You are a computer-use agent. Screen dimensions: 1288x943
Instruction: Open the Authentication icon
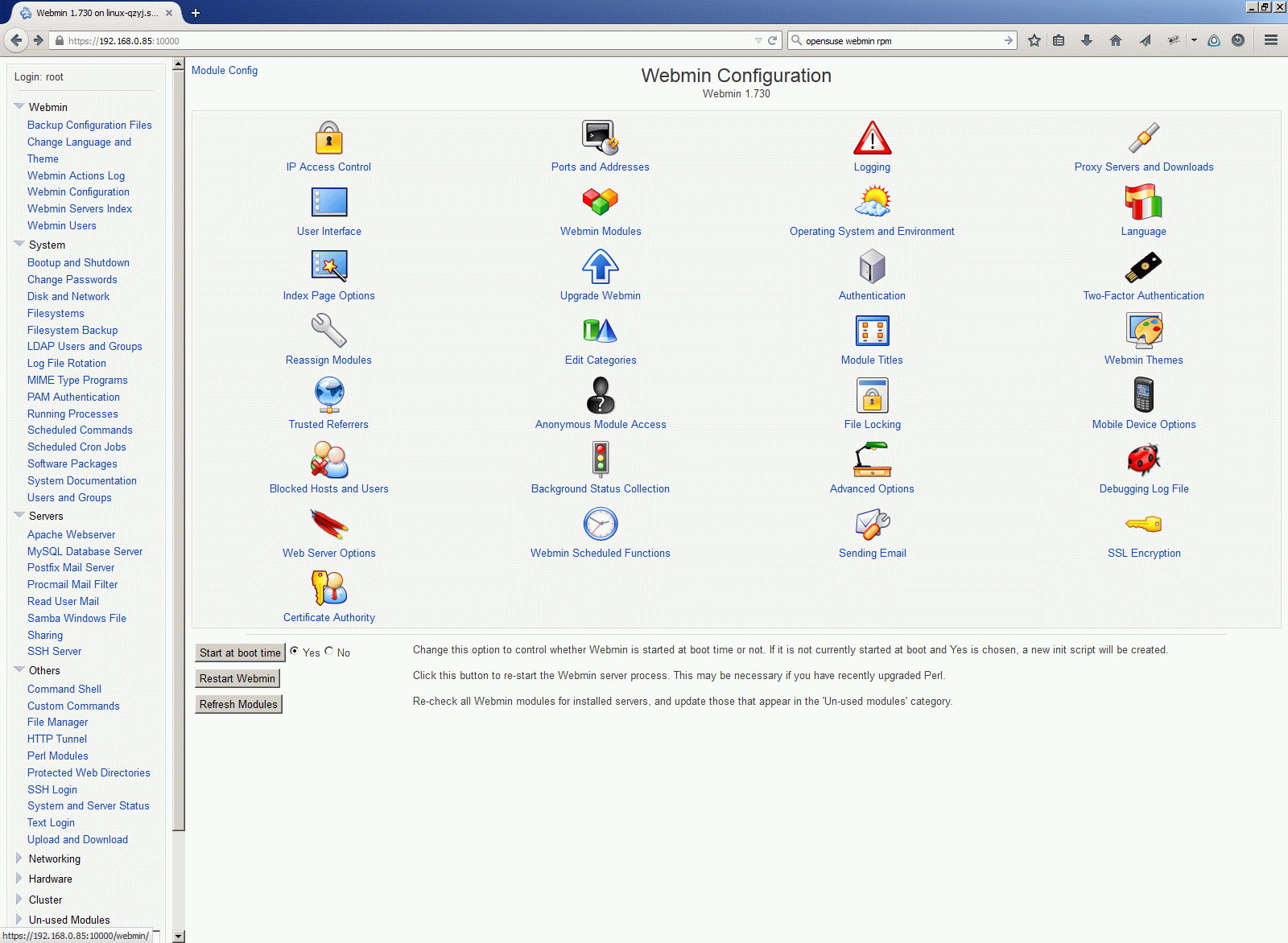click(x=872, y=266)
